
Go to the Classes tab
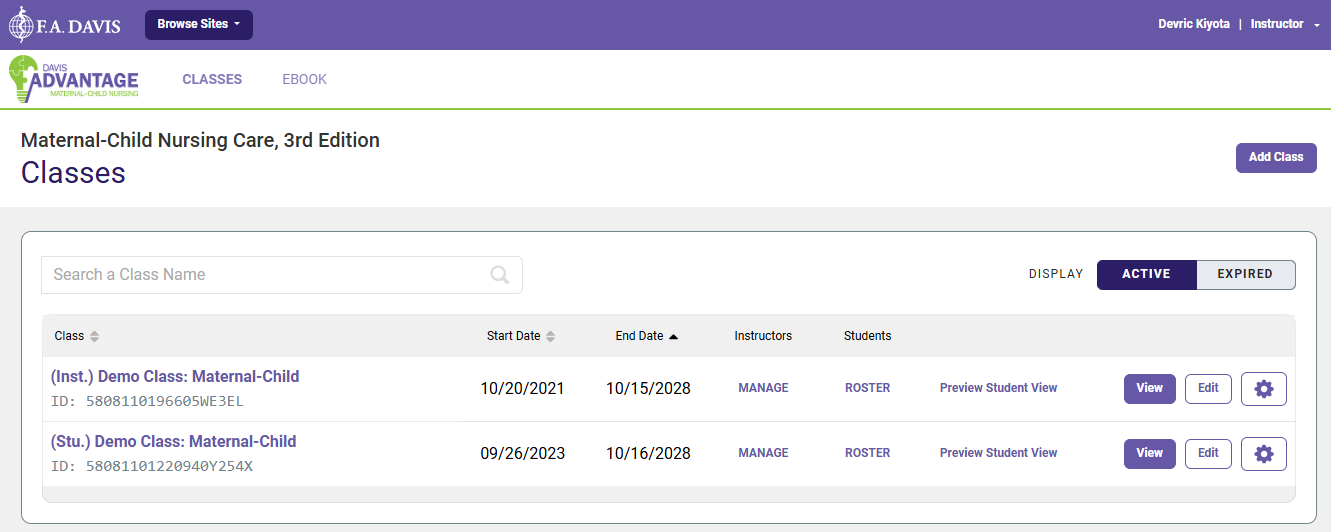click(212, 80)
